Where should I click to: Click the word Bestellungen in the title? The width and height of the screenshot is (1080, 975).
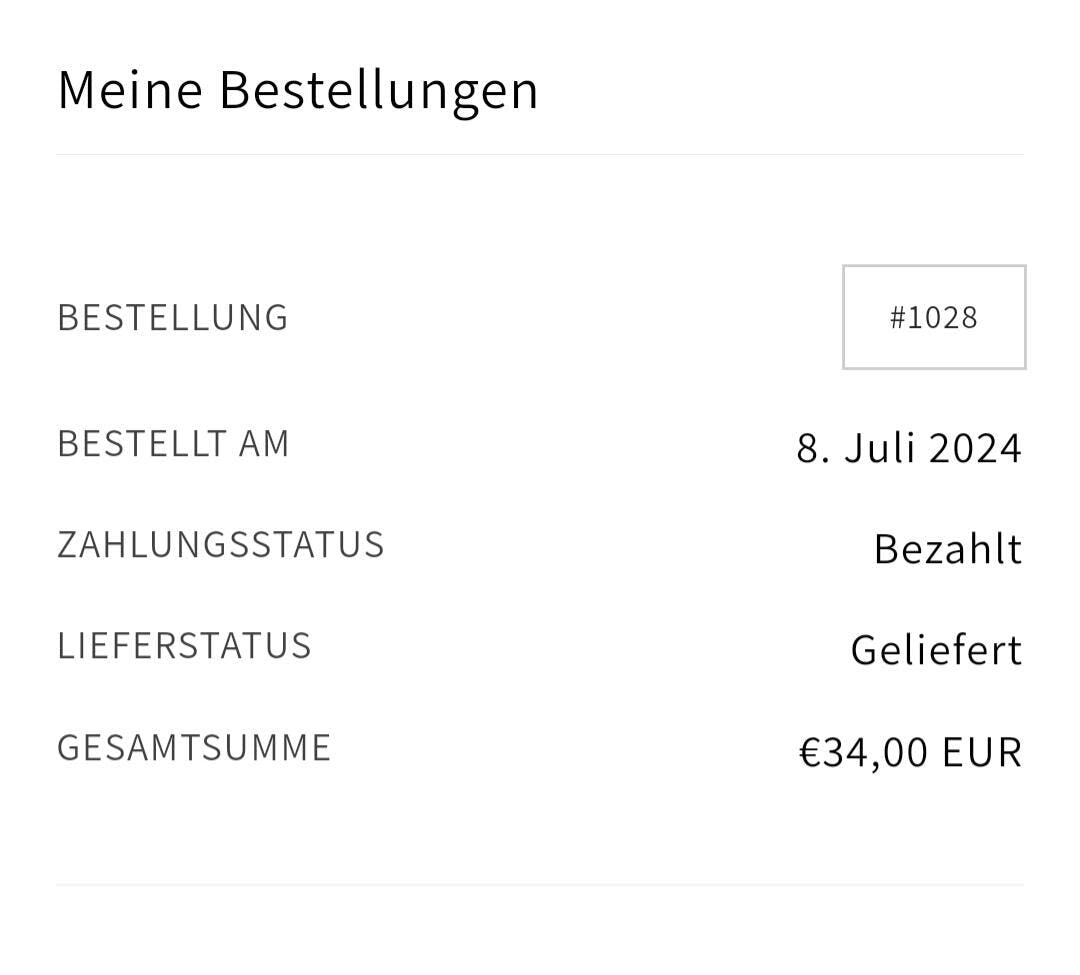click(378, 89)
